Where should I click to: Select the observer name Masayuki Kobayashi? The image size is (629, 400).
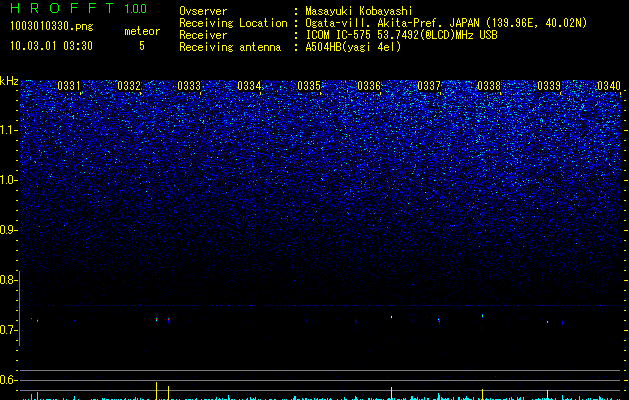(359, 11)
